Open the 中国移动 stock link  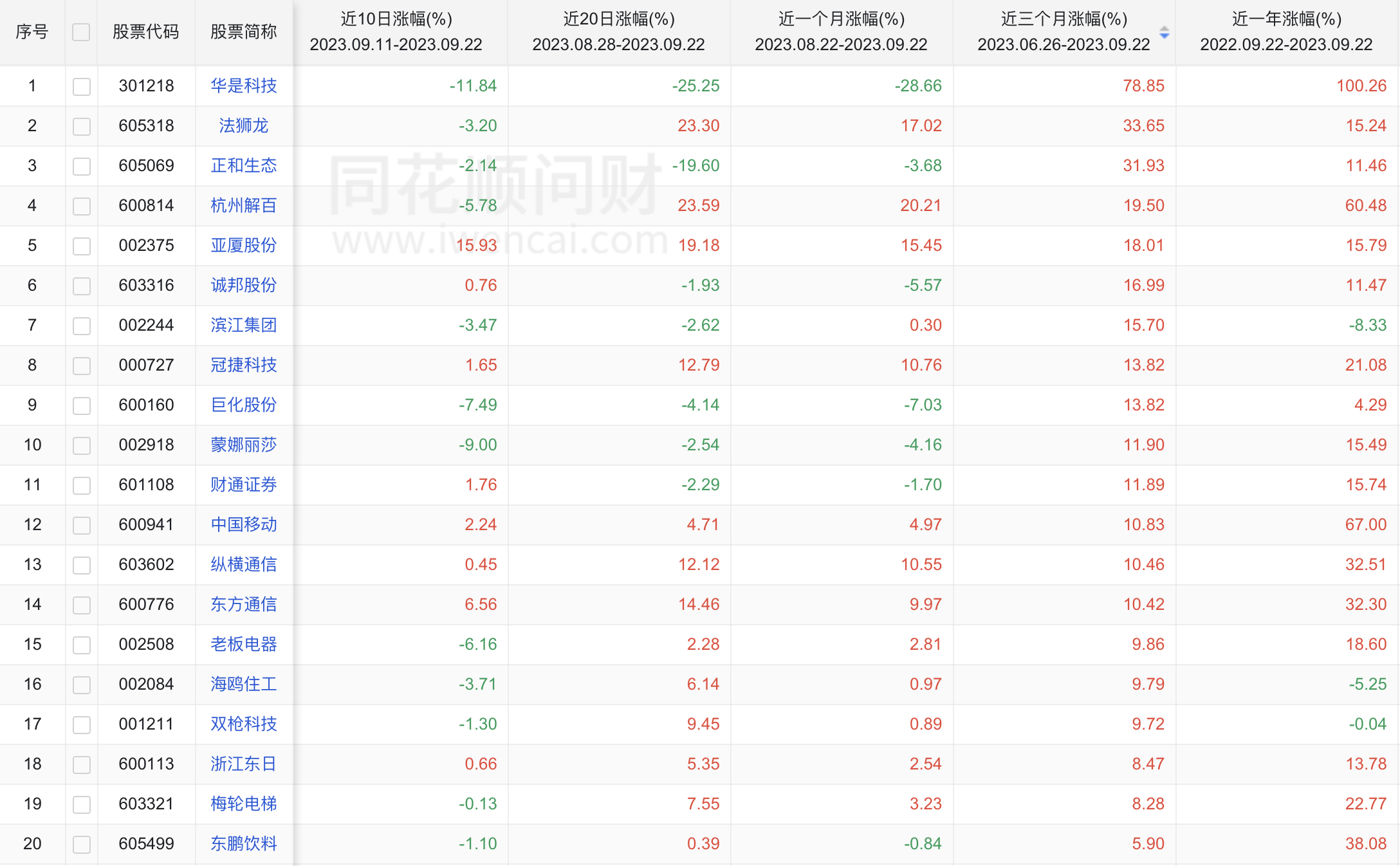244,524
